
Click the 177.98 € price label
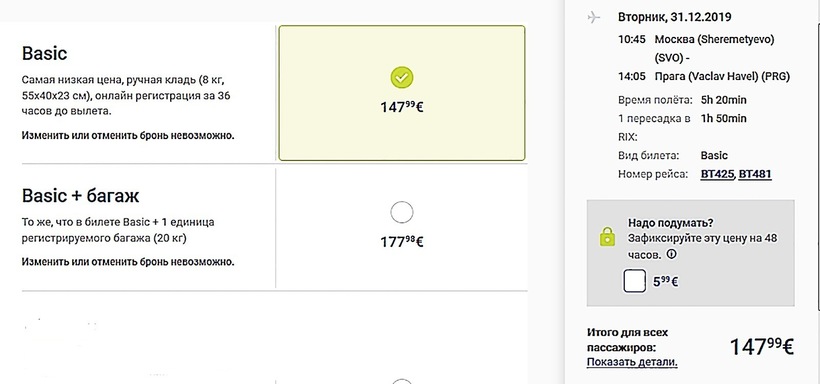pos(402,242)
